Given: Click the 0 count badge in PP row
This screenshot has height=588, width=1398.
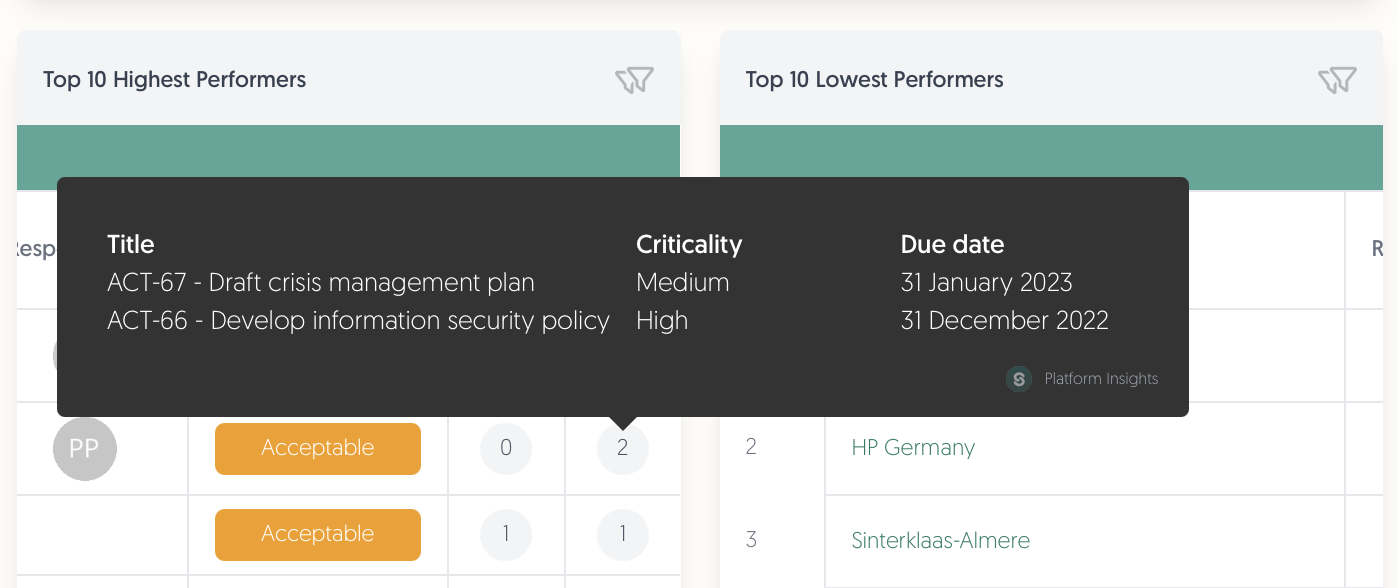Looking at the screenshot, I should click(506, 448).
